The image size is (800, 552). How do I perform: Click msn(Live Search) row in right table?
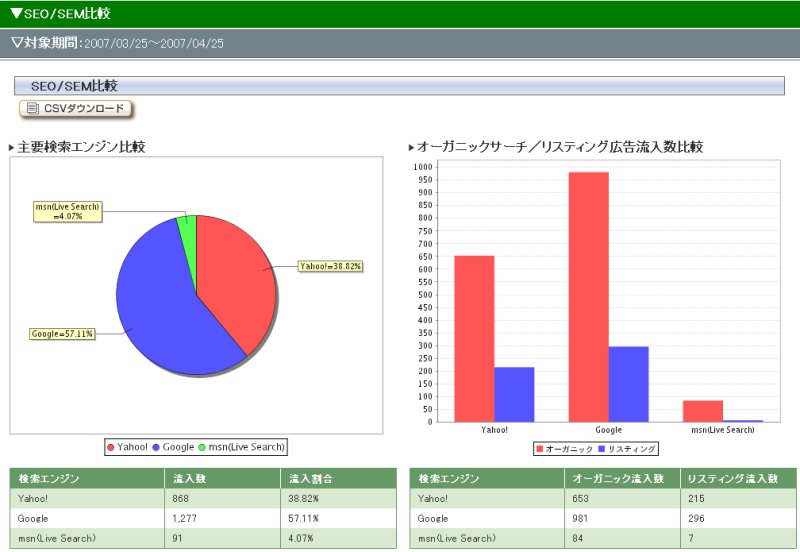pos(603,538)
